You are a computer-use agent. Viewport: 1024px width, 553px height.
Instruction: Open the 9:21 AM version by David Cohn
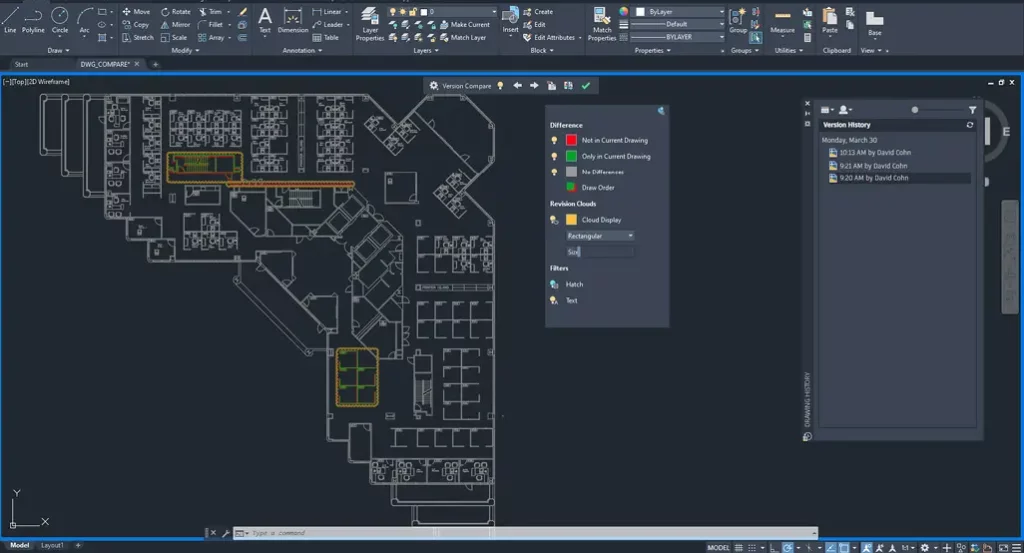tap(867, 166)
